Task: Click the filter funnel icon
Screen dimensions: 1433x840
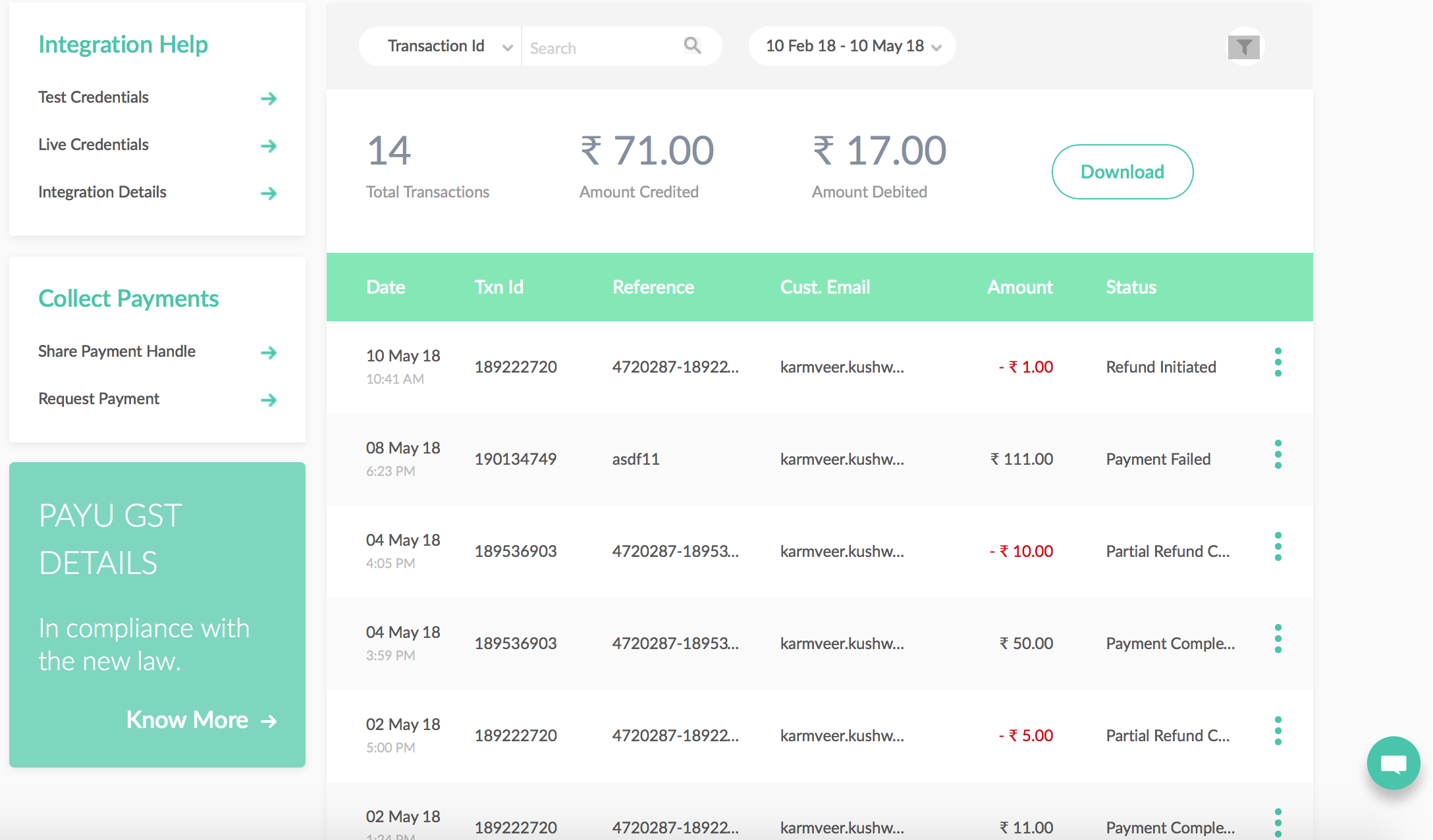Action: 1243,46
